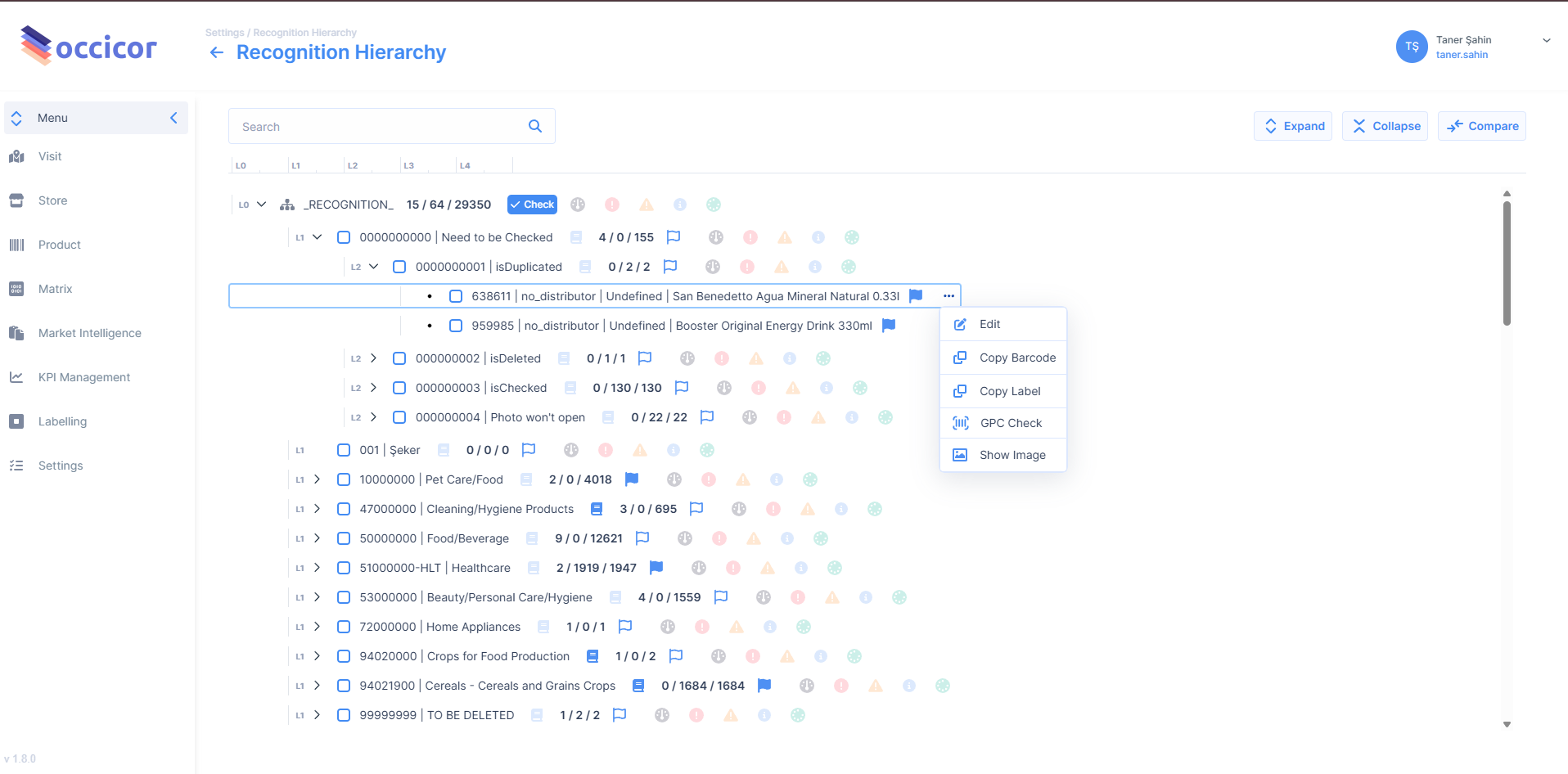Select the checkbox for 0000000001 isDuplicated
Viewport: 1568px width, 774px height.
click(399, 267)
